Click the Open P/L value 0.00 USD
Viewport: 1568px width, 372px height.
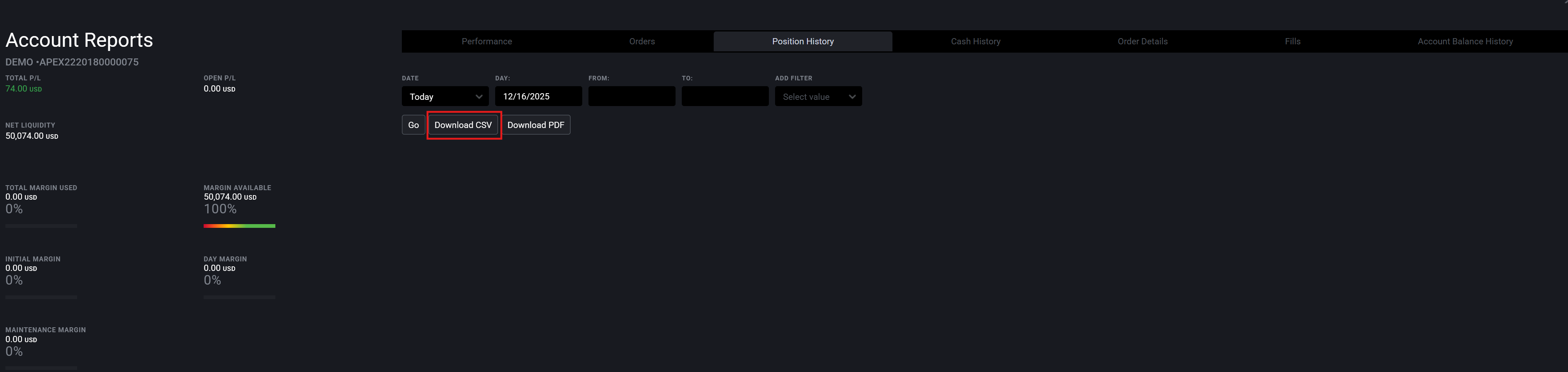coord(219,89)
